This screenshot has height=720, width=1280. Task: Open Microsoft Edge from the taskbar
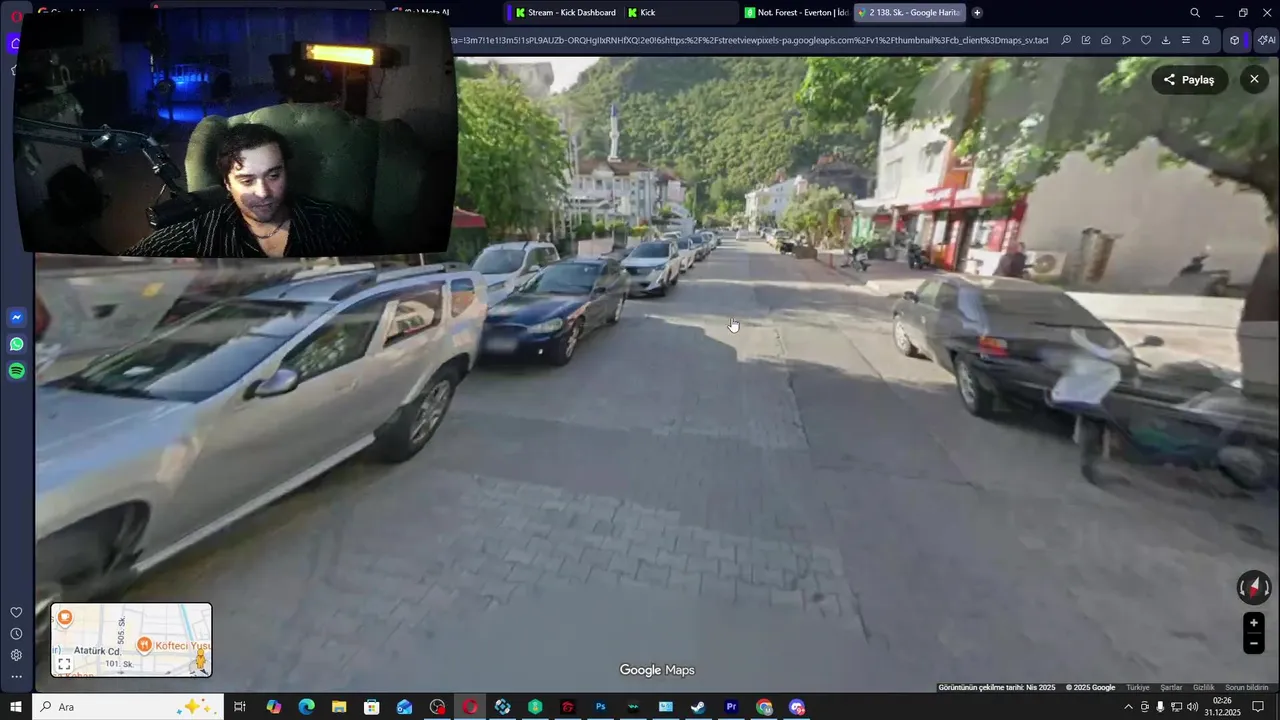click(x=306, y=707)
